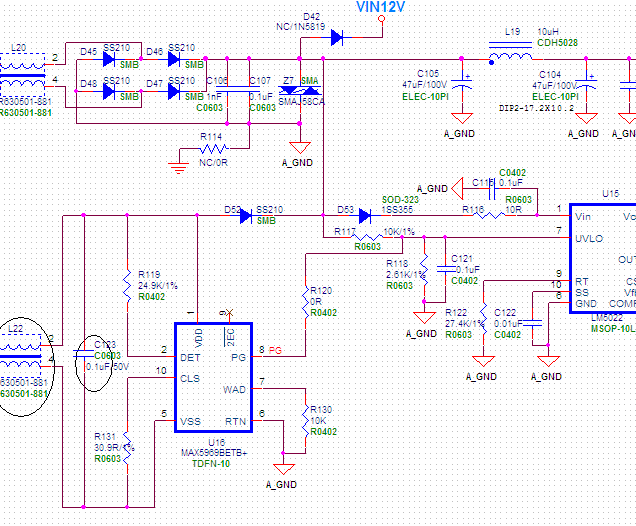Image resolution: width=636 pixels, height=526 pixels.
Task: Click the DIP2-17.2X10.2 footprint text
Action: click(536, 108)
